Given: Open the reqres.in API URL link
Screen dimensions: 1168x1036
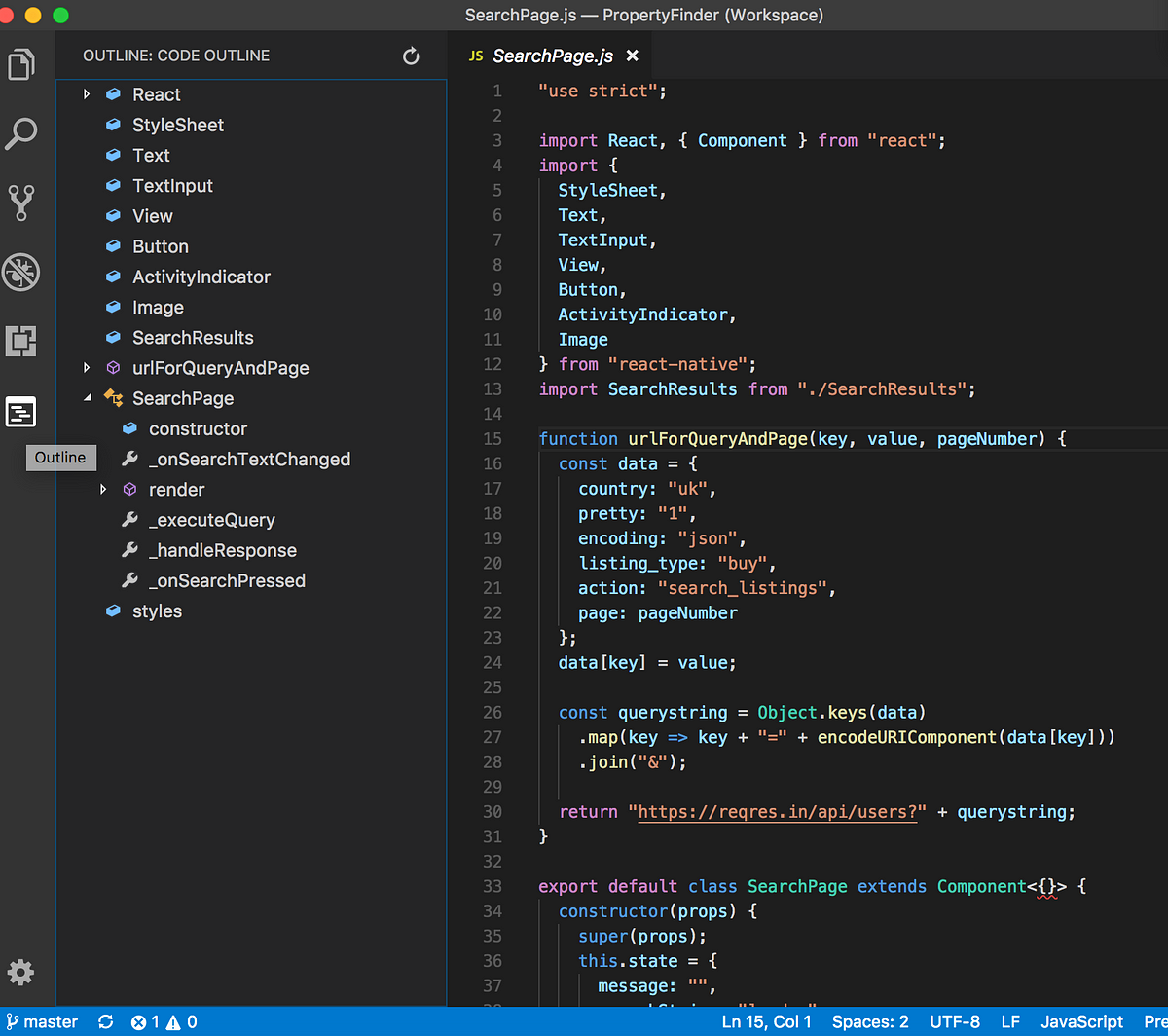Looking at the screenshot, I should pyautogui.click(x=778, y=811).
